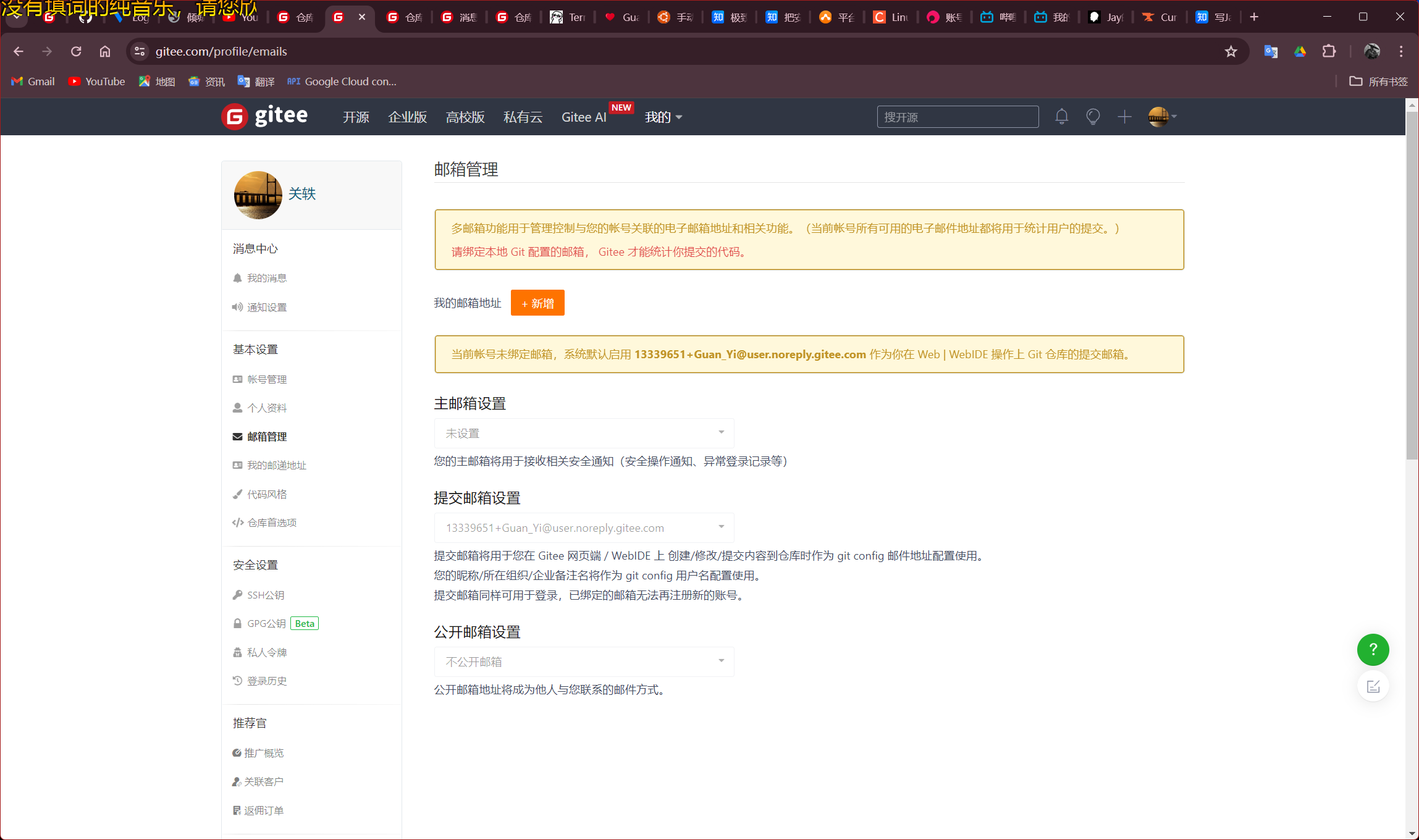Click the page vertical scrollbar
Image resolution: width=1419 pixels, height=840 pixels.
1412,284
